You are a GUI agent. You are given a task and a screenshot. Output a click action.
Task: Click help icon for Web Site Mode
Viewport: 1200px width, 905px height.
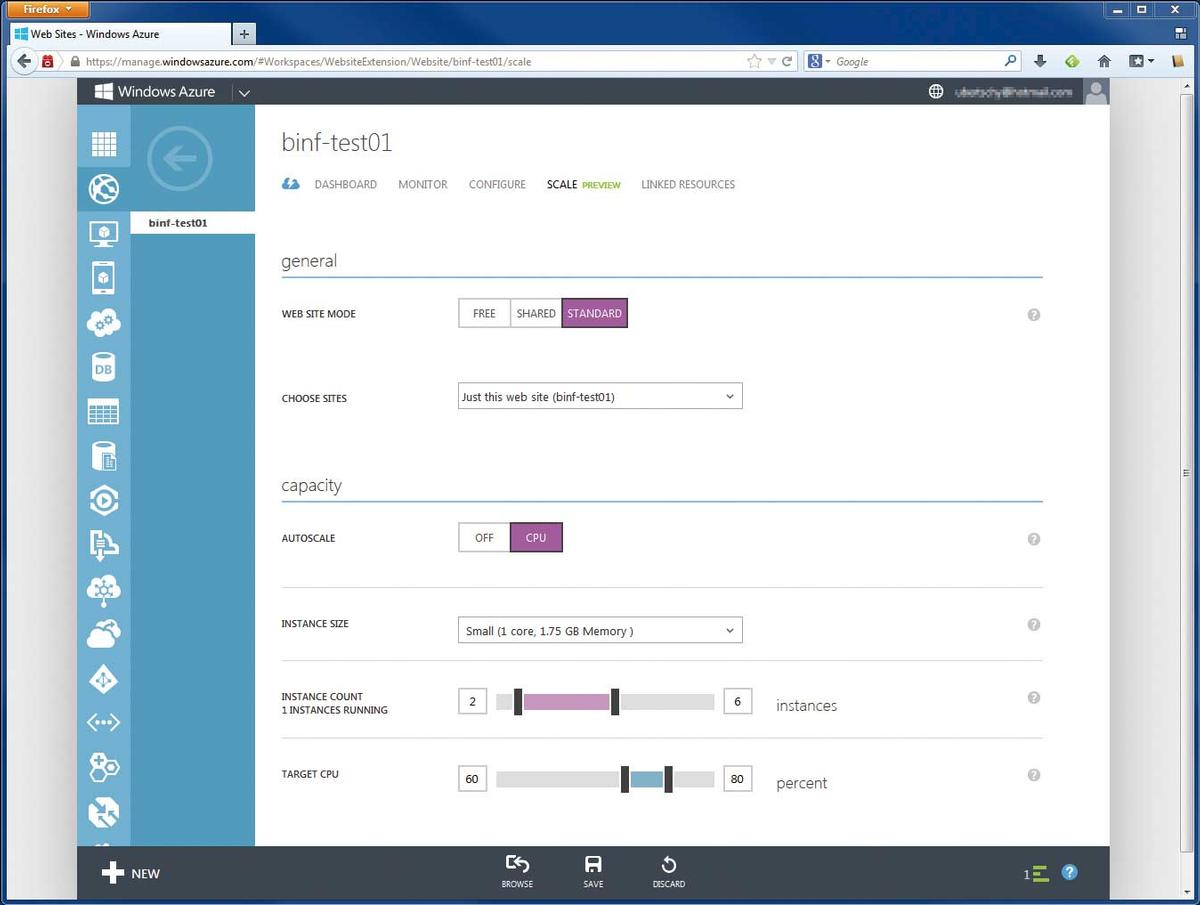(1034, 314)
